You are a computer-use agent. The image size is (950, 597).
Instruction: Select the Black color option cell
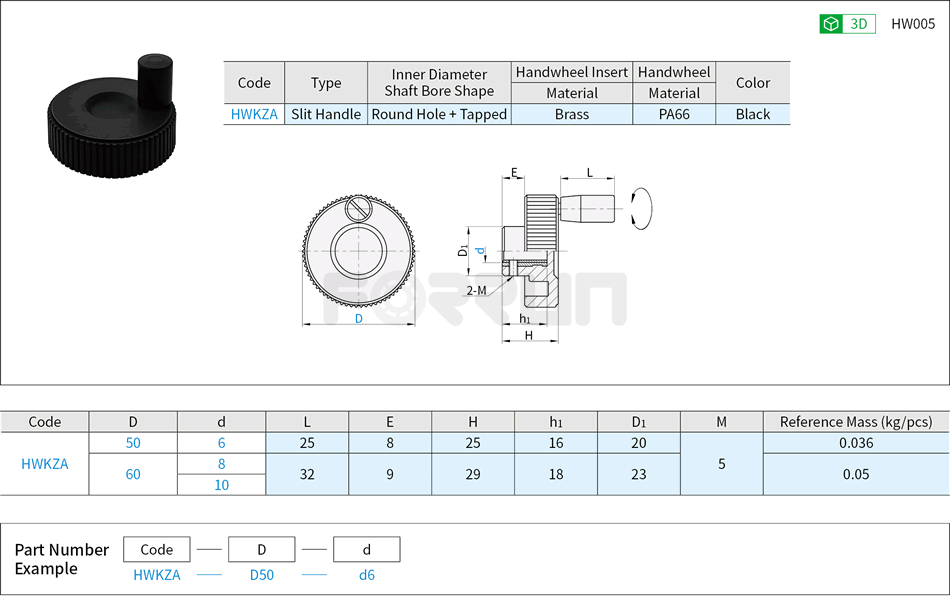pos(752,114)
